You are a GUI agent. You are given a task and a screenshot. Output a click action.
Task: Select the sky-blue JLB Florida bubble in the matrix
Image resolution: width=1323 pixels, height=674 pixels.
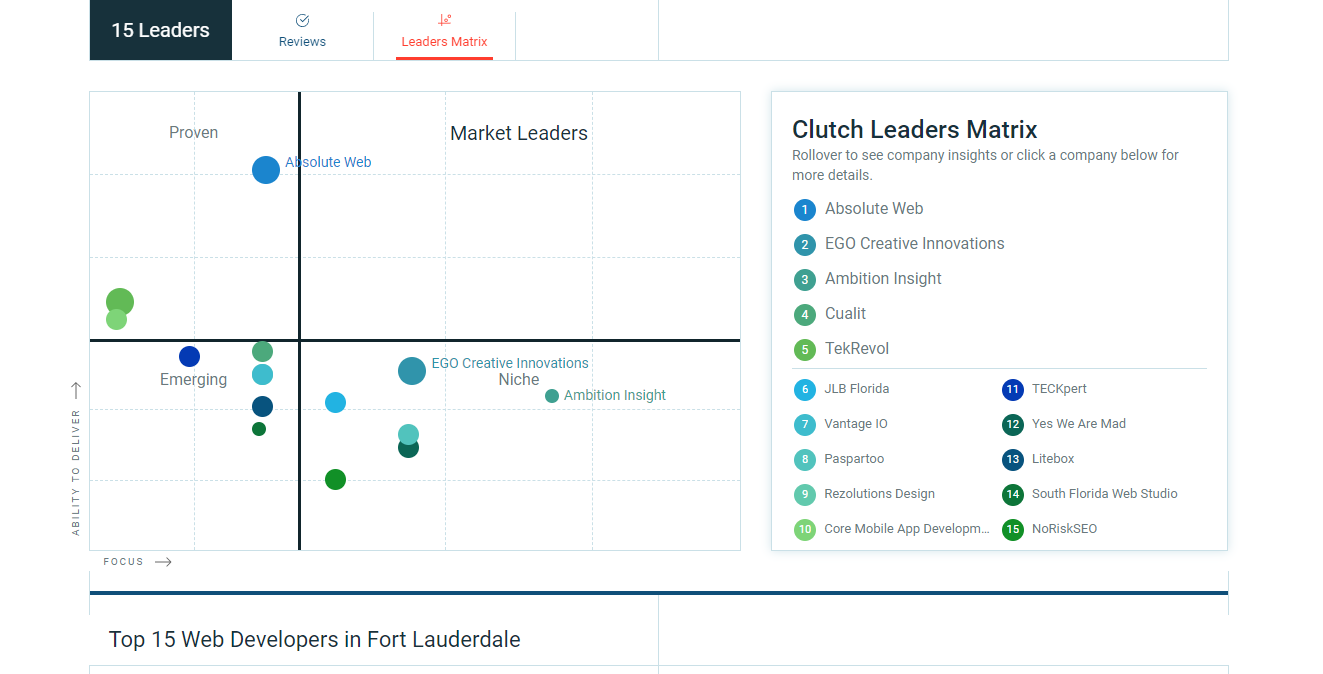(x=335, y=403)
